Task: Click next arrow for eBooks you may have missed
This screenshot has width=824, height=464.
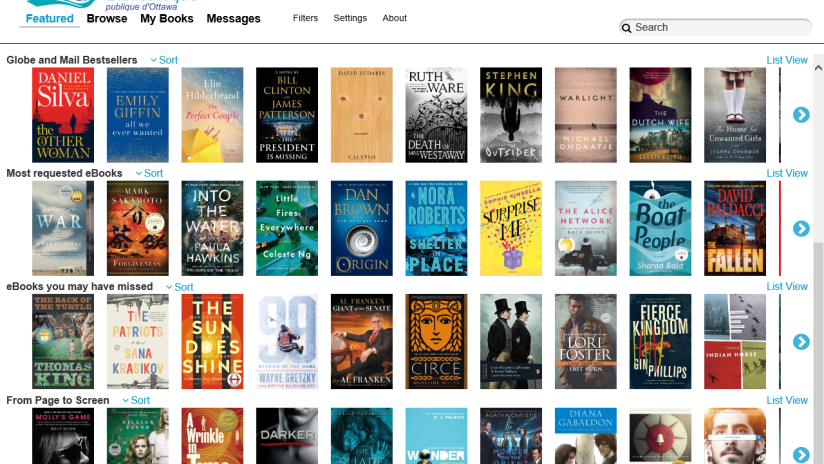Action: click(x=801, y=342)
